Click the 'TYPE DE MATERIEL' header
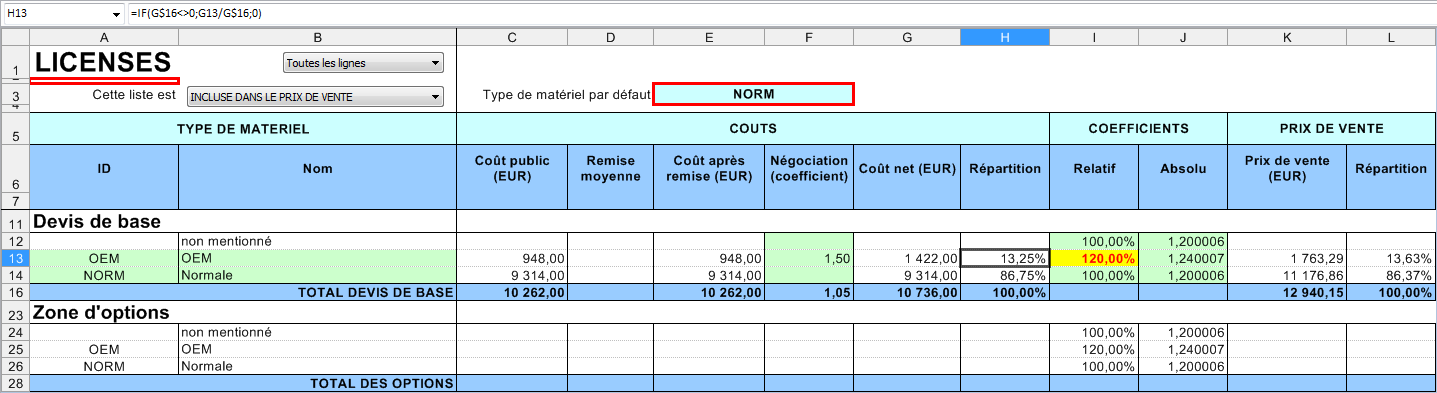The height and width of the screenshot is (393, 1437). pyautogui.click(x=243, y=129)
